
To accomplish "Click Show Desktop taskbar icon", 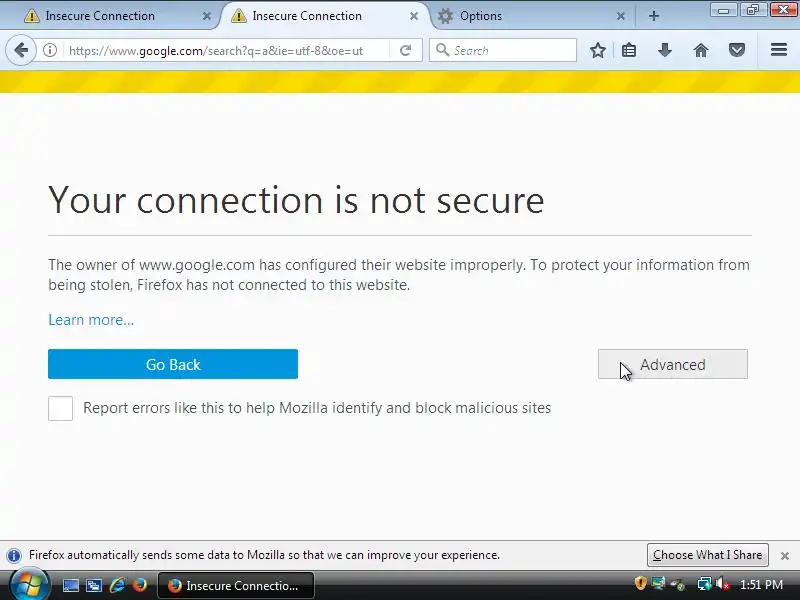I will coord(71,585).
